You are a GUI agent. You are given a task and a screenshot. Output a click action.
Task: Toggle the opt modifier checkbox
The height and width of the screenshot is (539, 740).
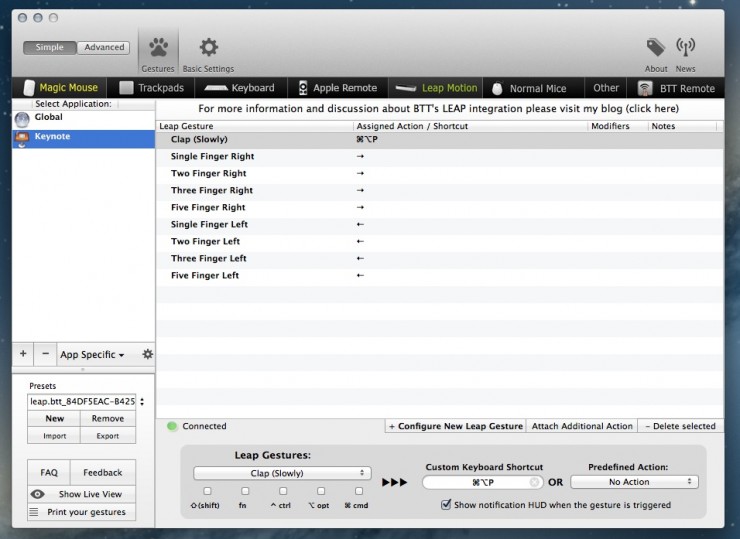tap(321, 491)
